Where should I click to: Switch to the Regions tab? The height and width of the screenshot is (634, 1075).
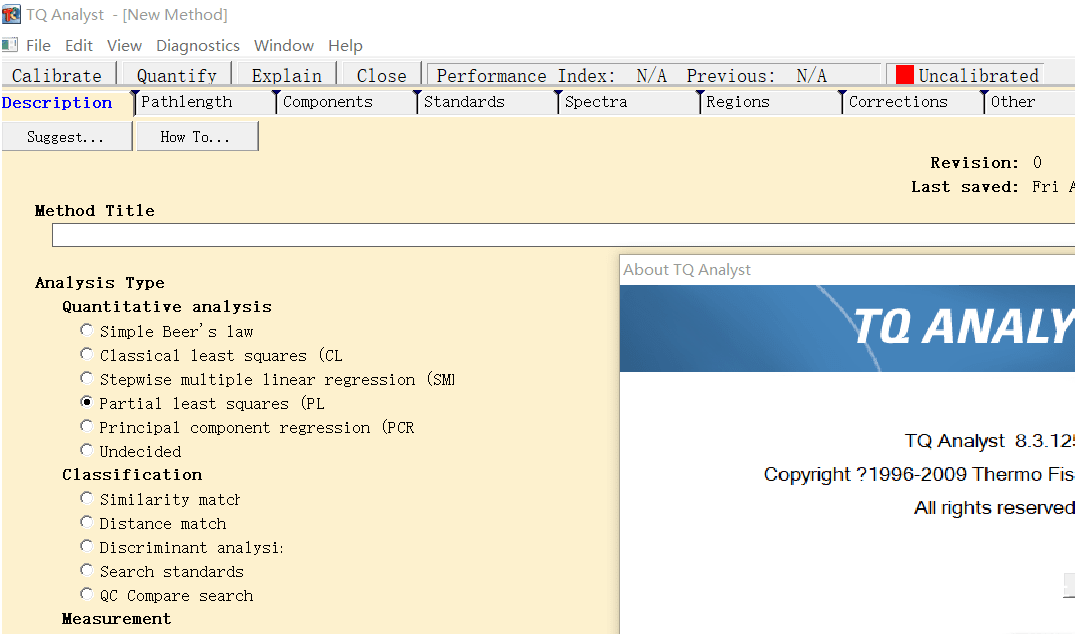click(738, 102)
